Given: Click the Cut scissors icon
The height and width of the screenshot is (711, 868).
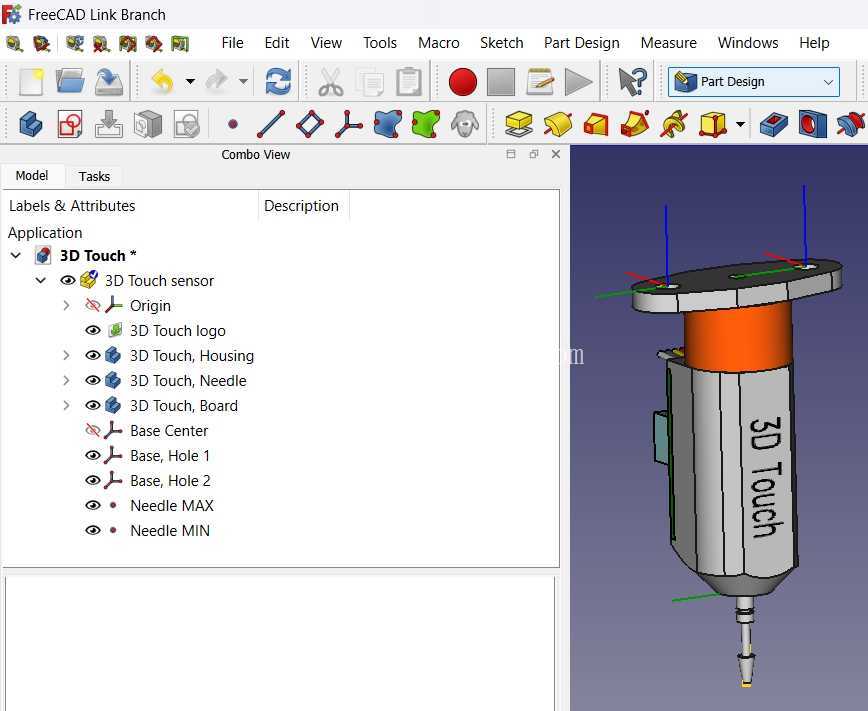Looking at the screenshot, I should pyautogui.click(x=330, y=82).
